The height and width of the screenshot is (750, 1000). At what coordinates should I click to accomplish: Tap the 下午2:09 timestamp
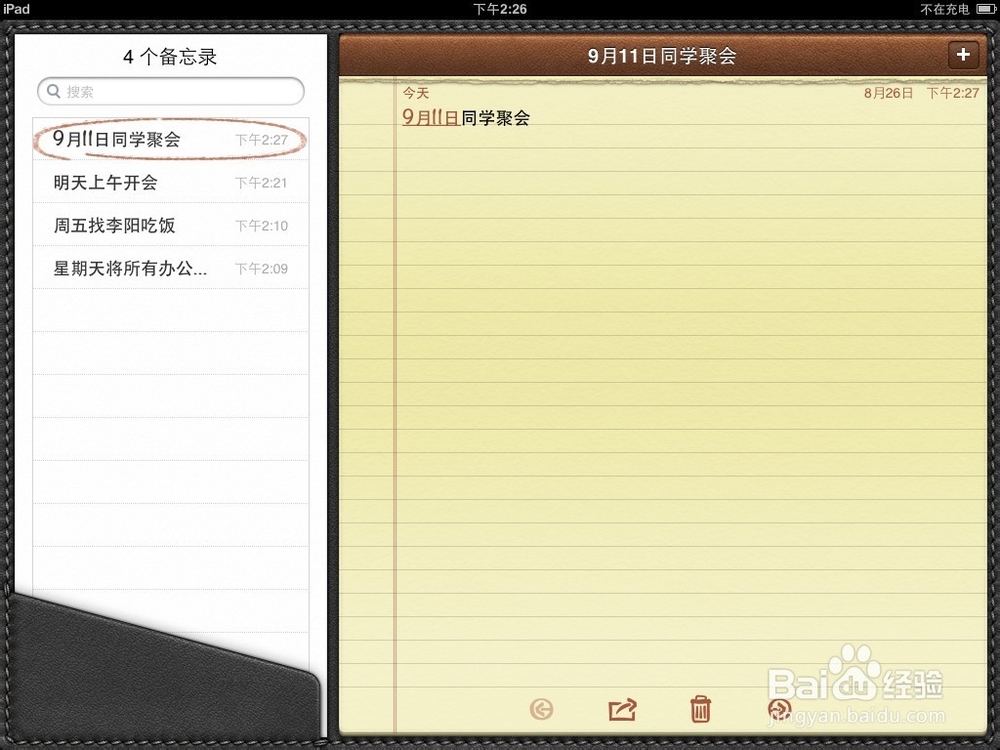261,268
